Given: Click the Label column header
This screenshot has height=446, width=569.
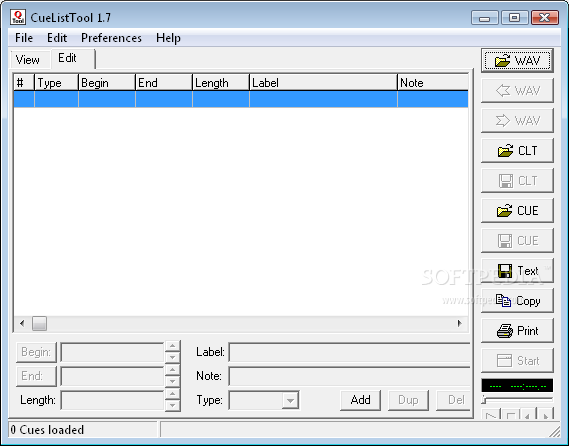Looking at the screenshot, I should coord(324,82).
